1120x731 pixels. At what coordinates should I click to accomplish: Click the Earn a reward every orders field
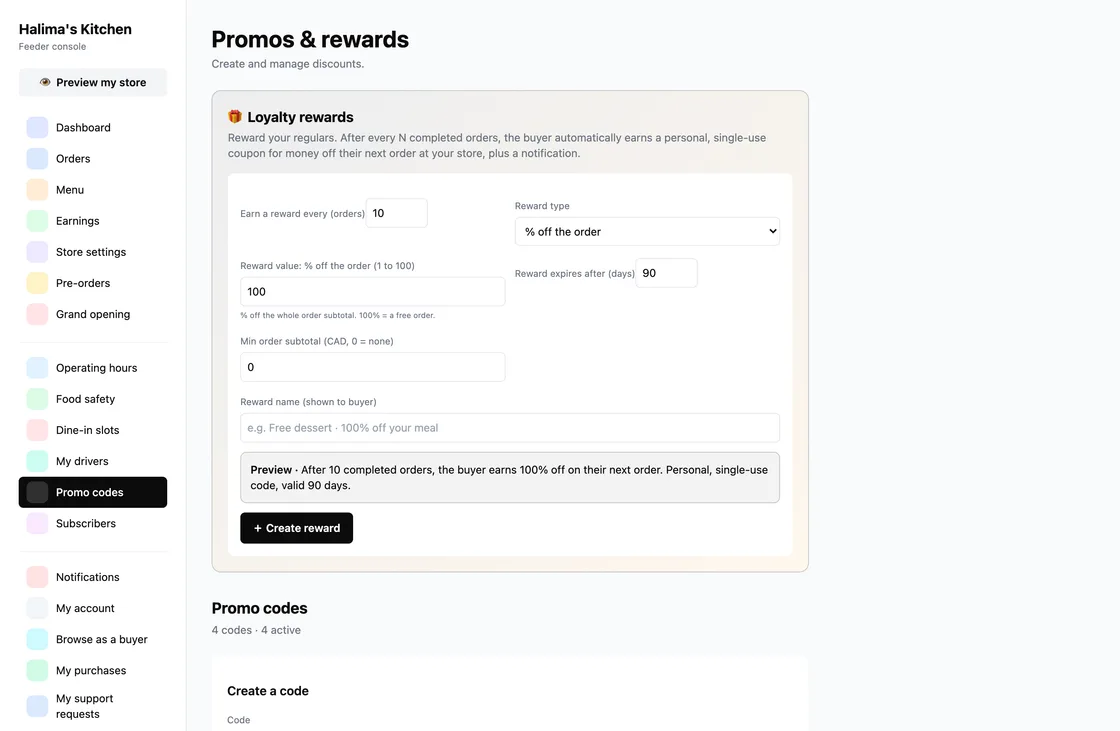click(396, 213)
